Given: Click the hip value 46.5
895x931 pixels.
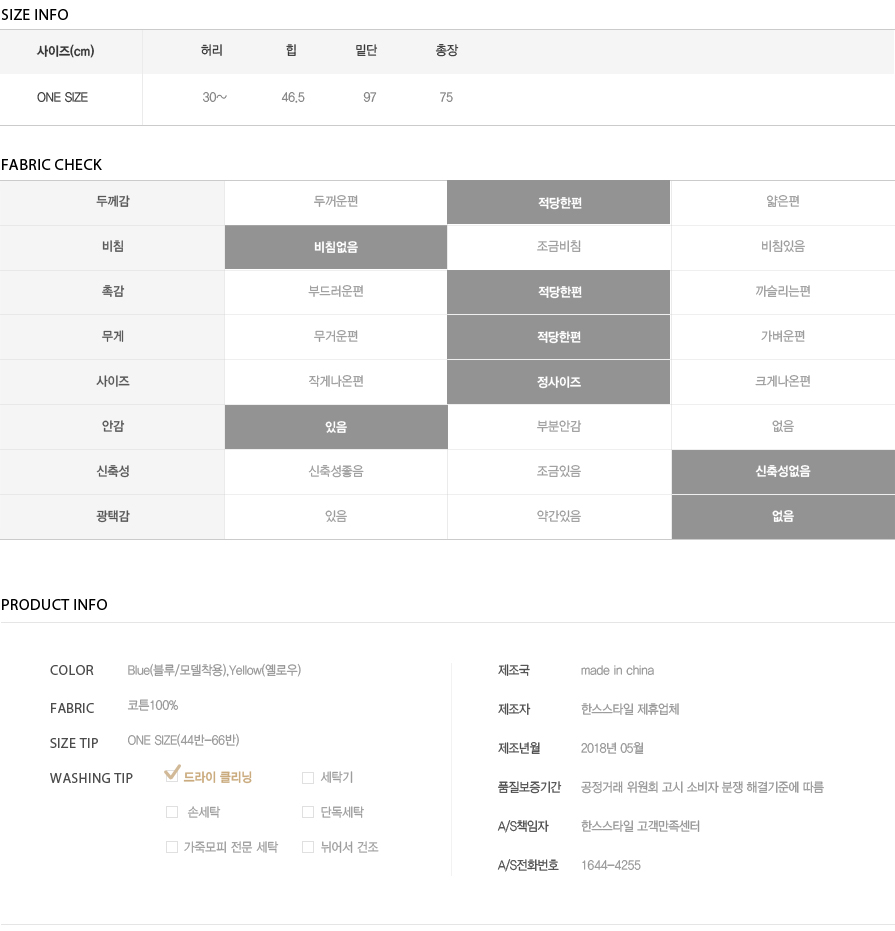Looking at the screenshot, I should (x=293, y=97).
